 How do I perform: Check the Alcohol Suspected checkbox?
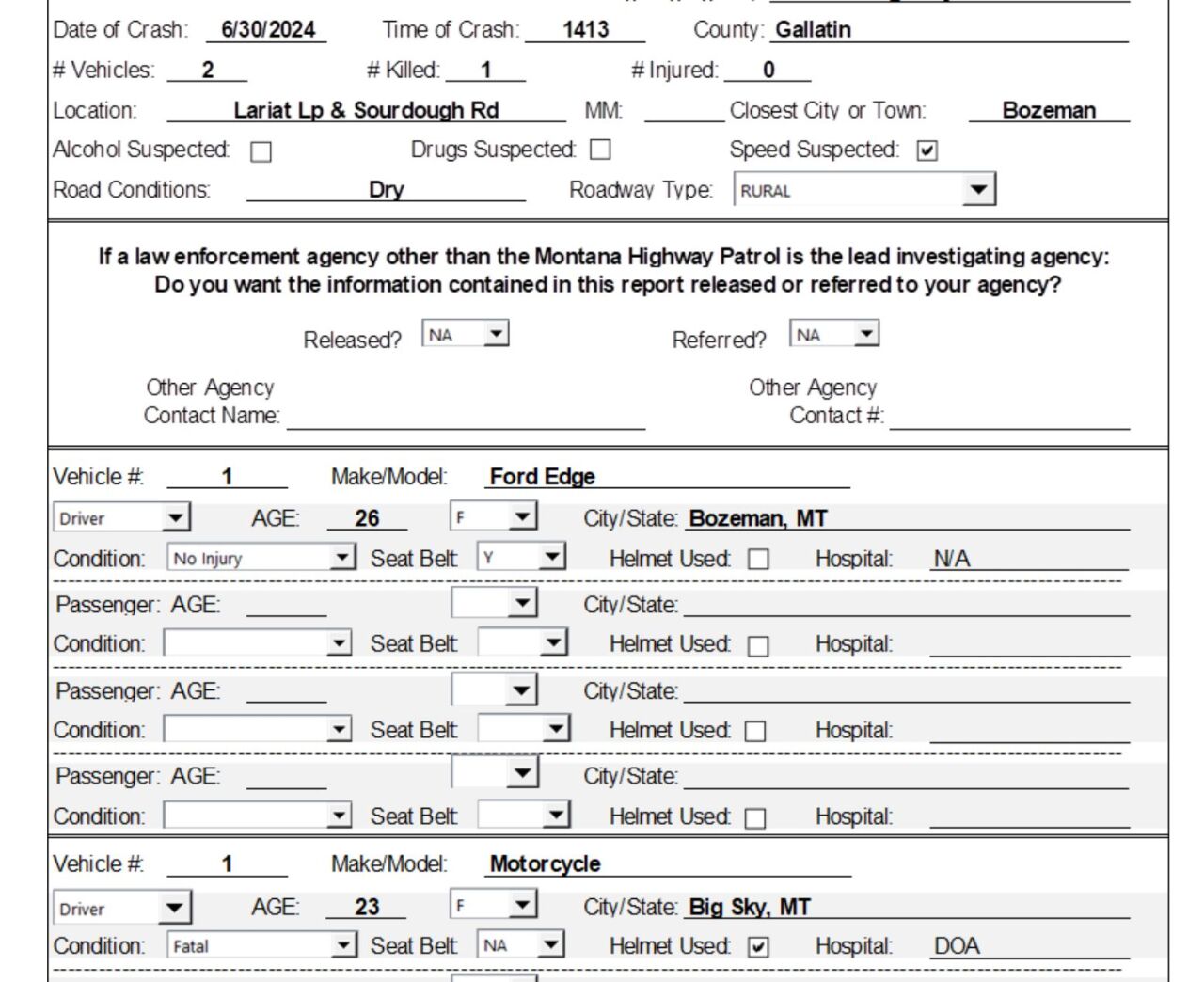[261, 151]
